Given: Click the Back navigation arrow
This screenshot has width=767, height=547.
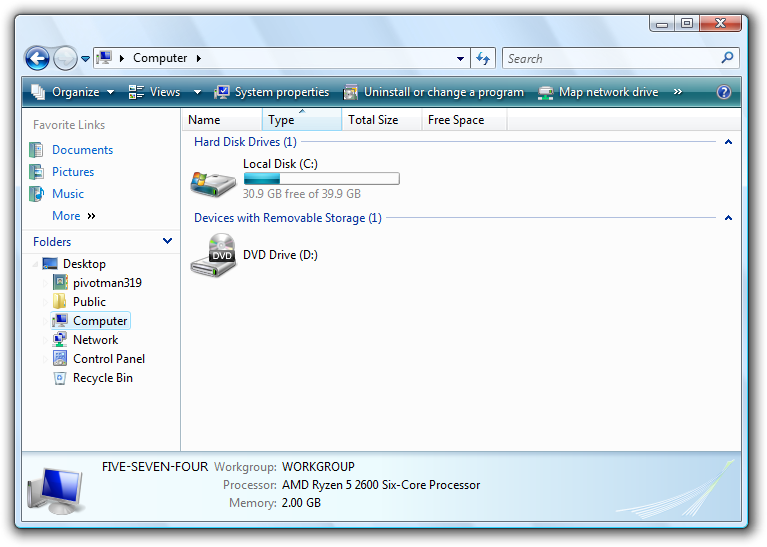Looking at the screenshot, I should [37, 59].
